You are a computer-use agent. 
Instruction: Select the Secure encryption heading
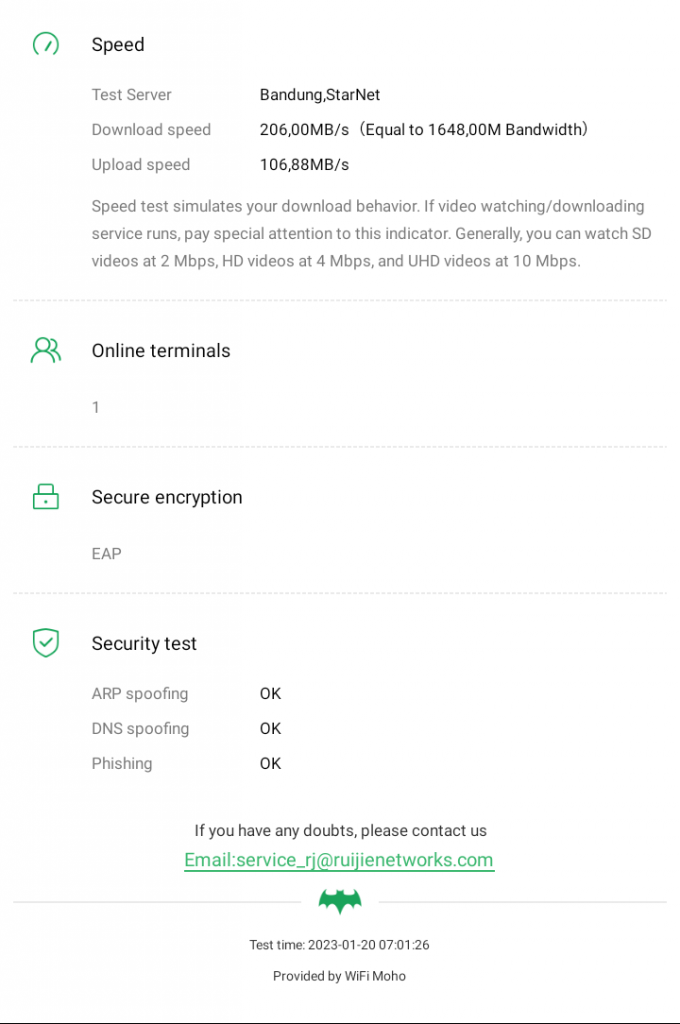167,497
